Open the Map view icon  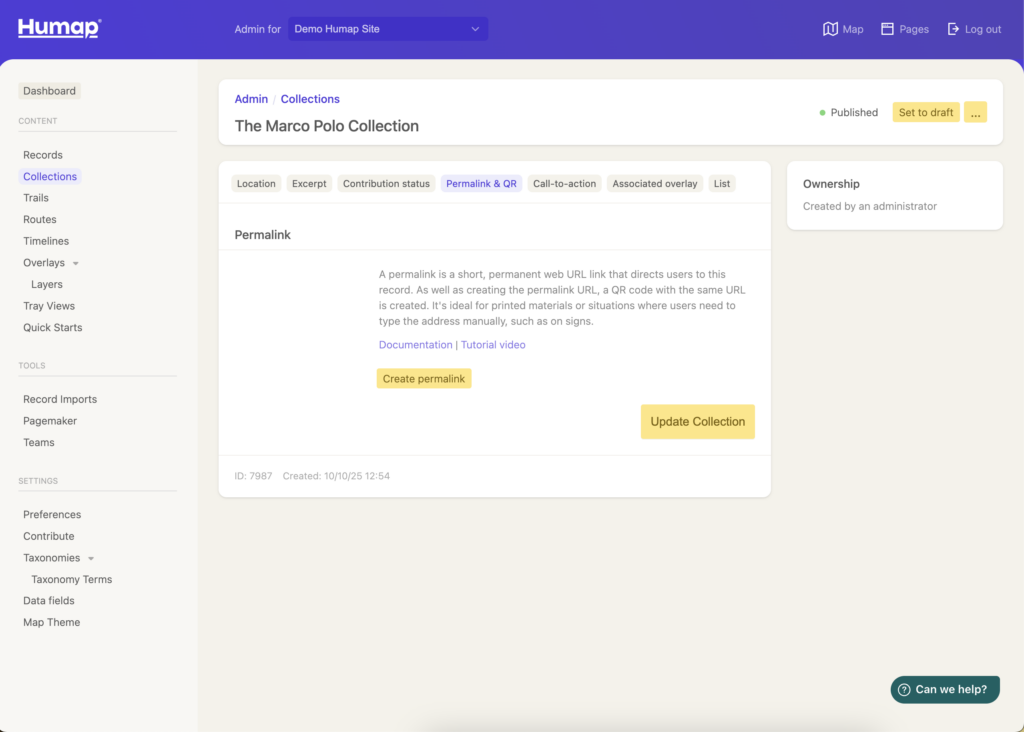[830, 29]
